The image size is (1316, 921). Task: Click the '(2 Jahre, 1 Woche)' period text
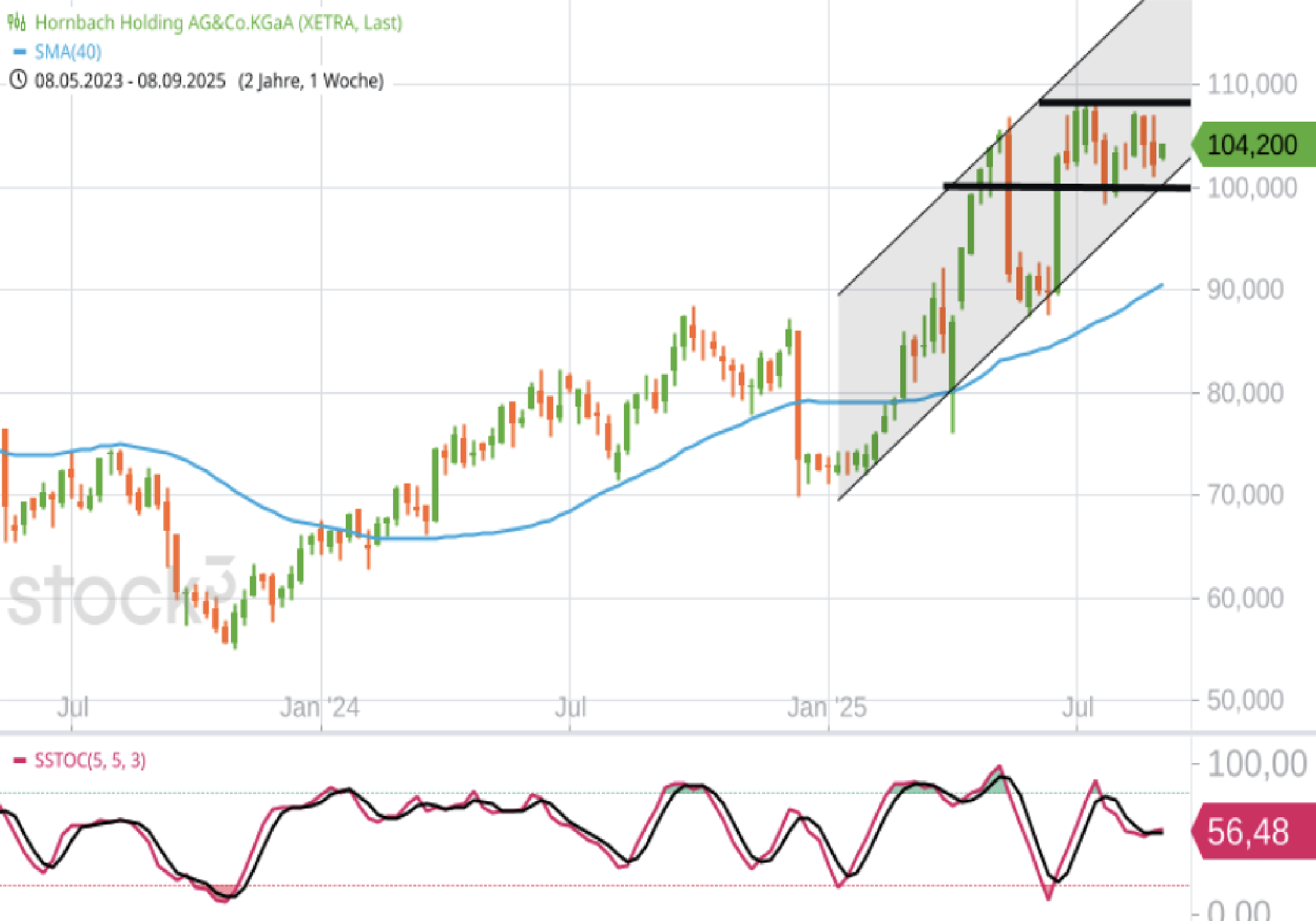(x=311, y=80)
